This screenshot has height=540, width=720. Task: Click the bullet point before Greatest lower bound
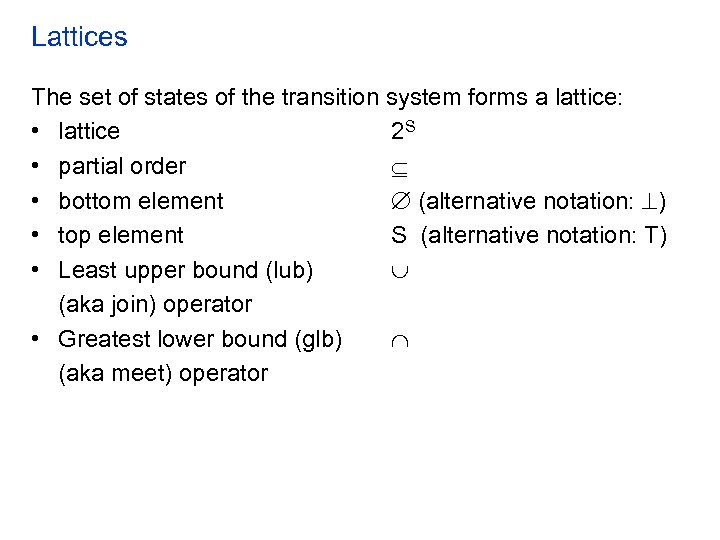pos(36,339)
